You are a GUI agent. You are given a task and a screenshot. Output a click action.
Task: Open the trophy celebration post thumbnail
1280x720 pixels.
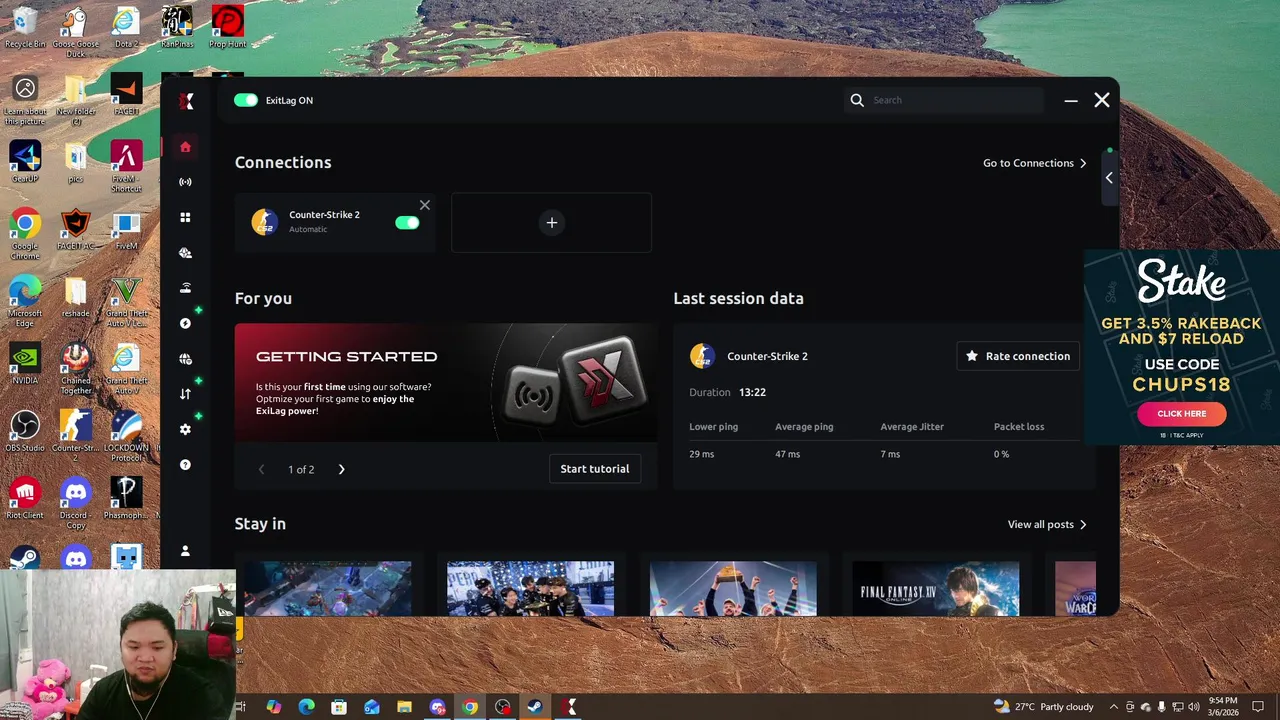[733, 589]
